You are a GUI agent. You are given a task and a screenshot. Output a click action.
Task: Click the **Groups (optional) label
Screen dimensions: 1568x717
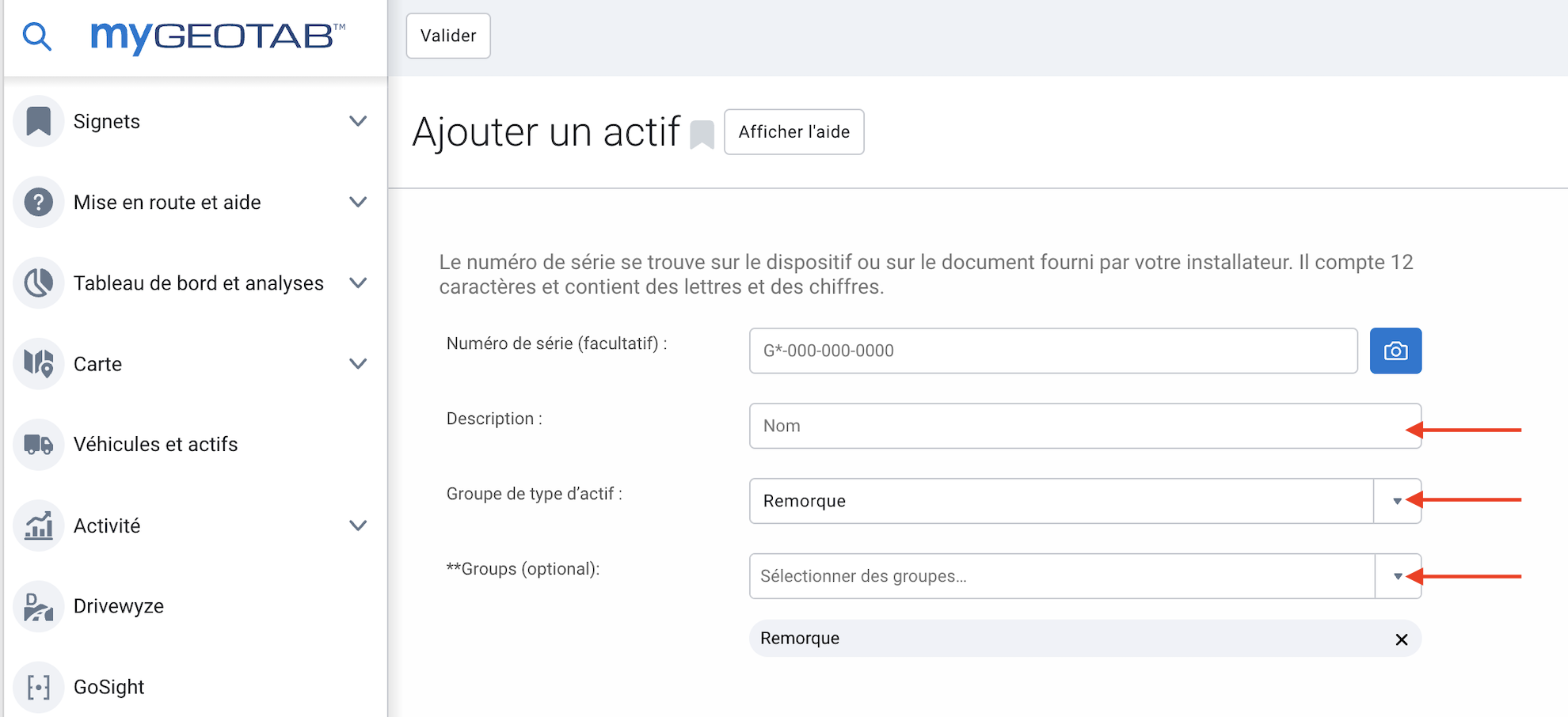523,569
